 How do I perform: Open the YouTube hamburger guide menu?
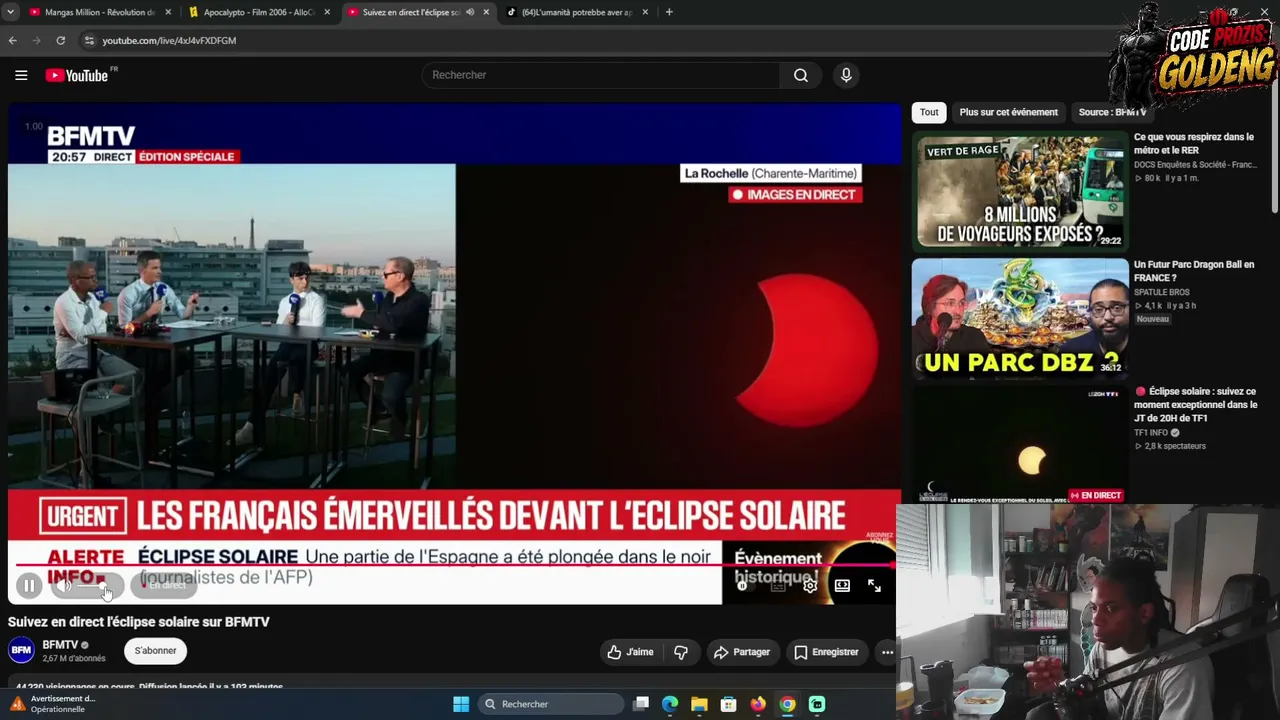click(x=21, y=75)
